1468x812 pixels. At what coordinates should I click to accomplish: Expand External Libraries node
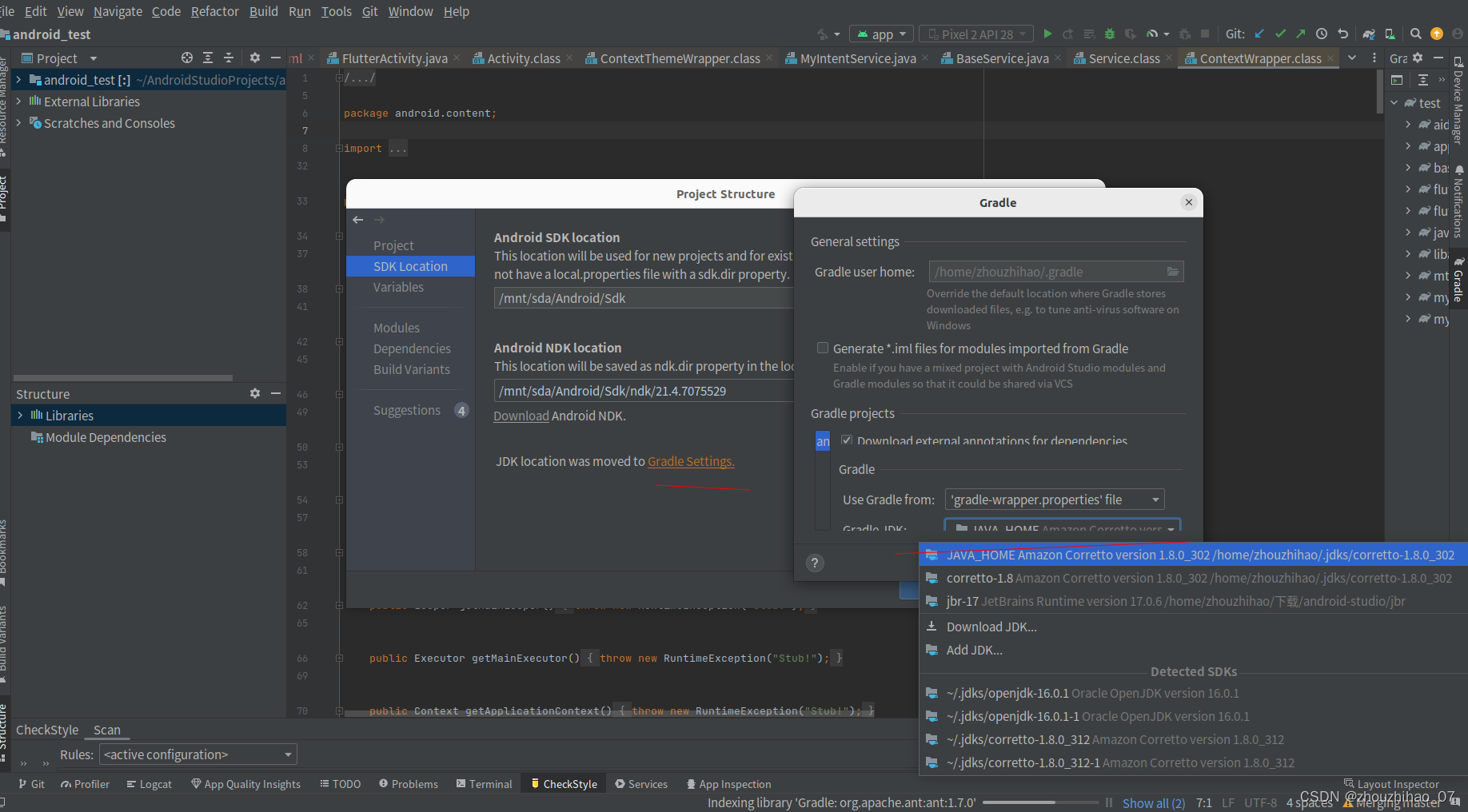pyautogui.click(x=18, y=101)
